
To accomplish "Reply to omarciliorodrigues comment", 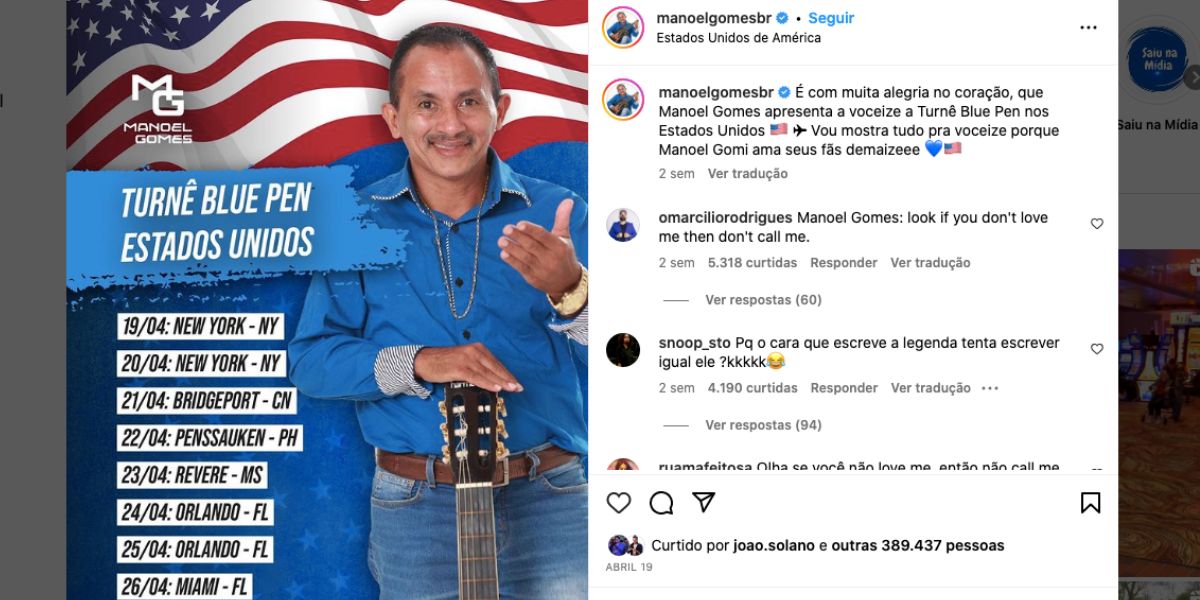I will pos(844,263).
